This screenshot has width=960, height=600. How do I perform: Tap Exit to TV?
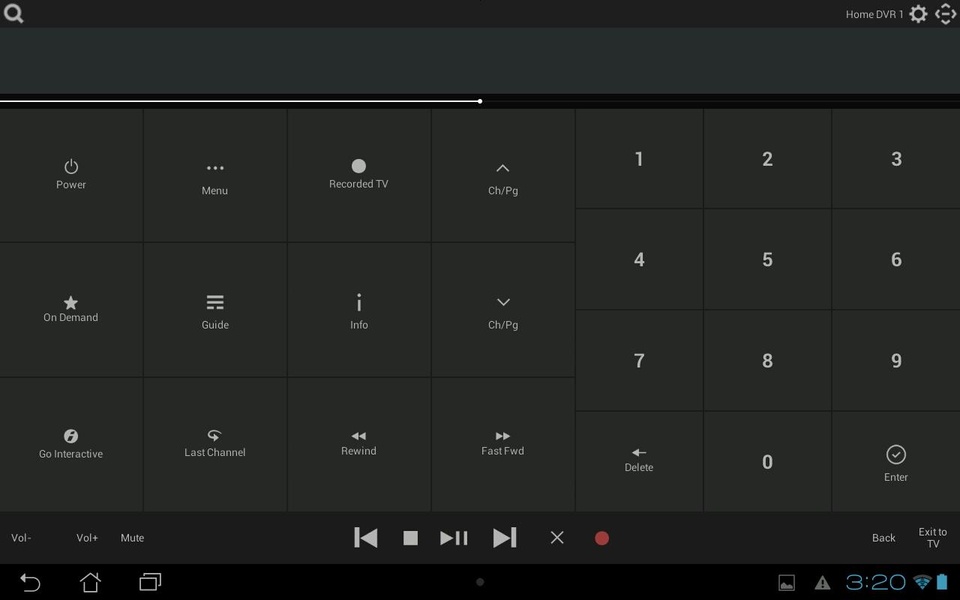932,538
